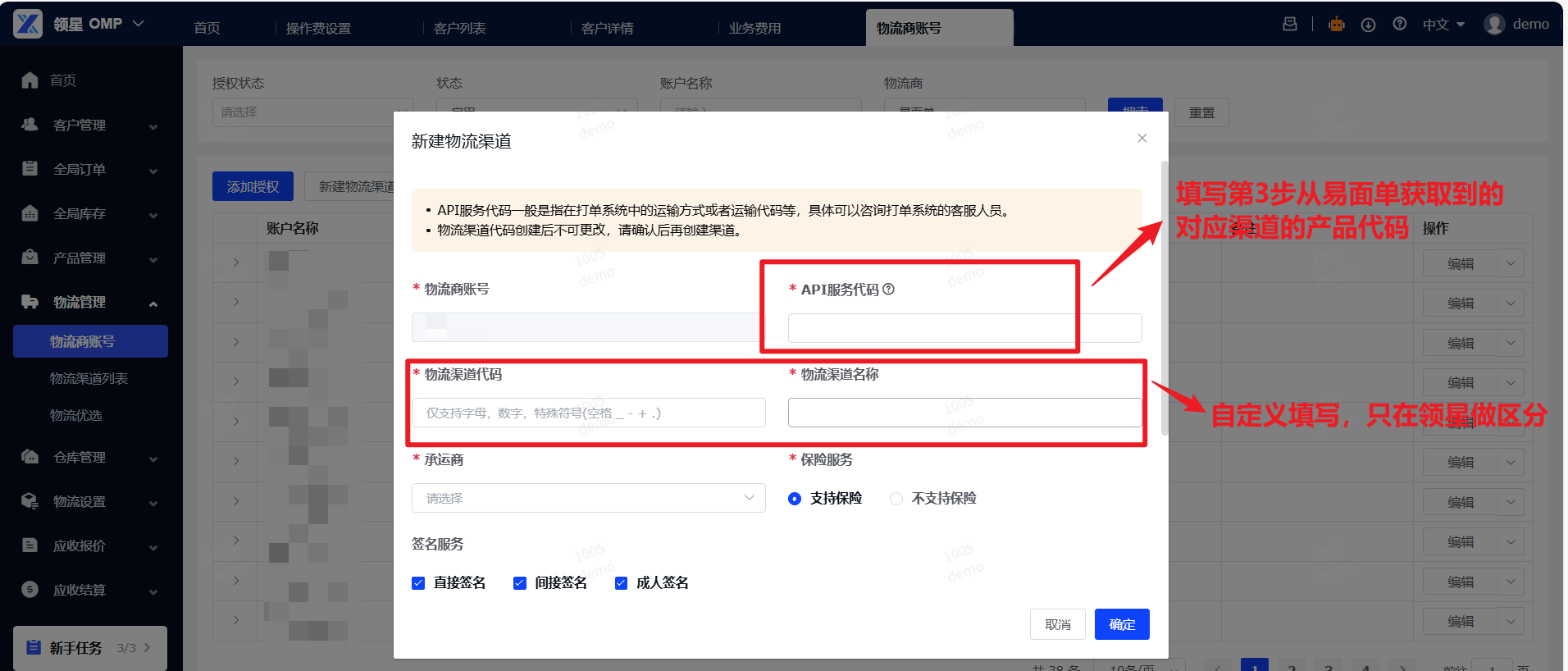Screen dimensions: 1568x671
Task: Open the 承运商 select dropdown
Action: pyautogui.click(x=589, y=498)
